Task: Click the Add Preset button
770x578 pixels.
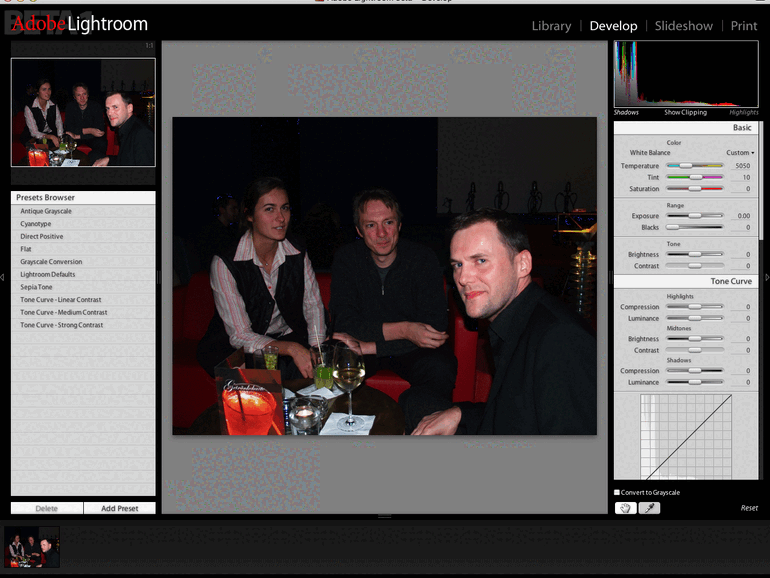Action: pyautogui.click(x=119, y=508)
